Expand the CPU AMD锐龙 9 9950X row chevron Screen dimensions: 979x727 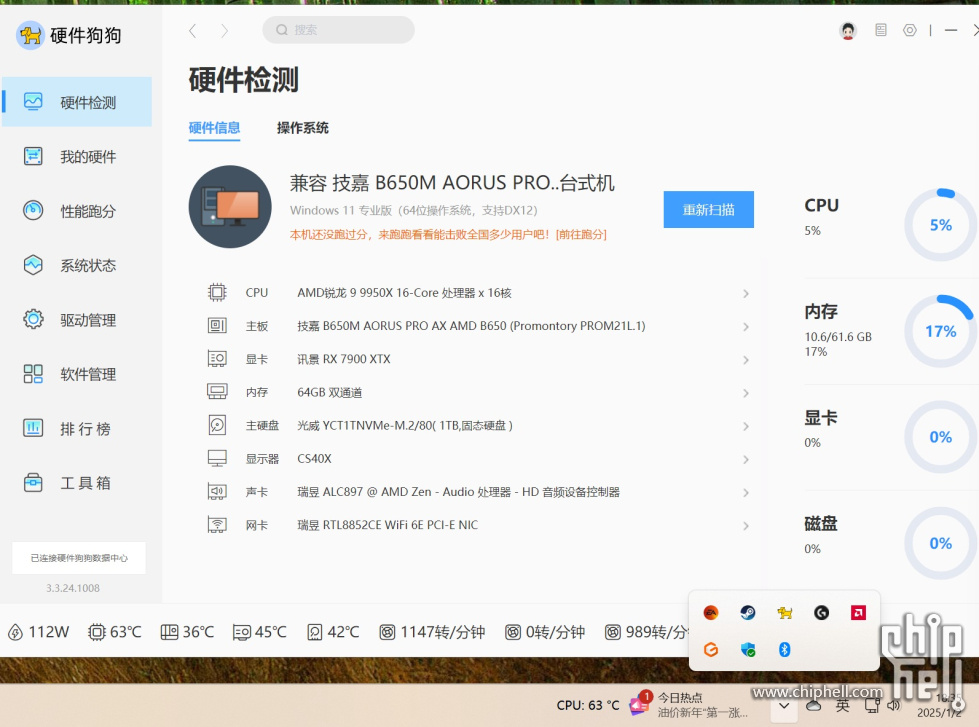(x=745, y=293)
